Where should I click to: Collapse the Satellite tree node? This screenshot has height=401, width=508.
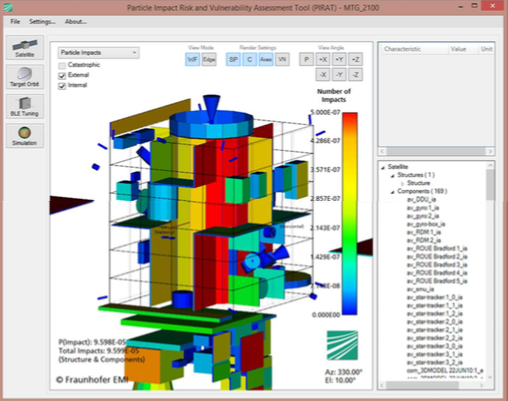pyautogui.click(x=383, y=167)
